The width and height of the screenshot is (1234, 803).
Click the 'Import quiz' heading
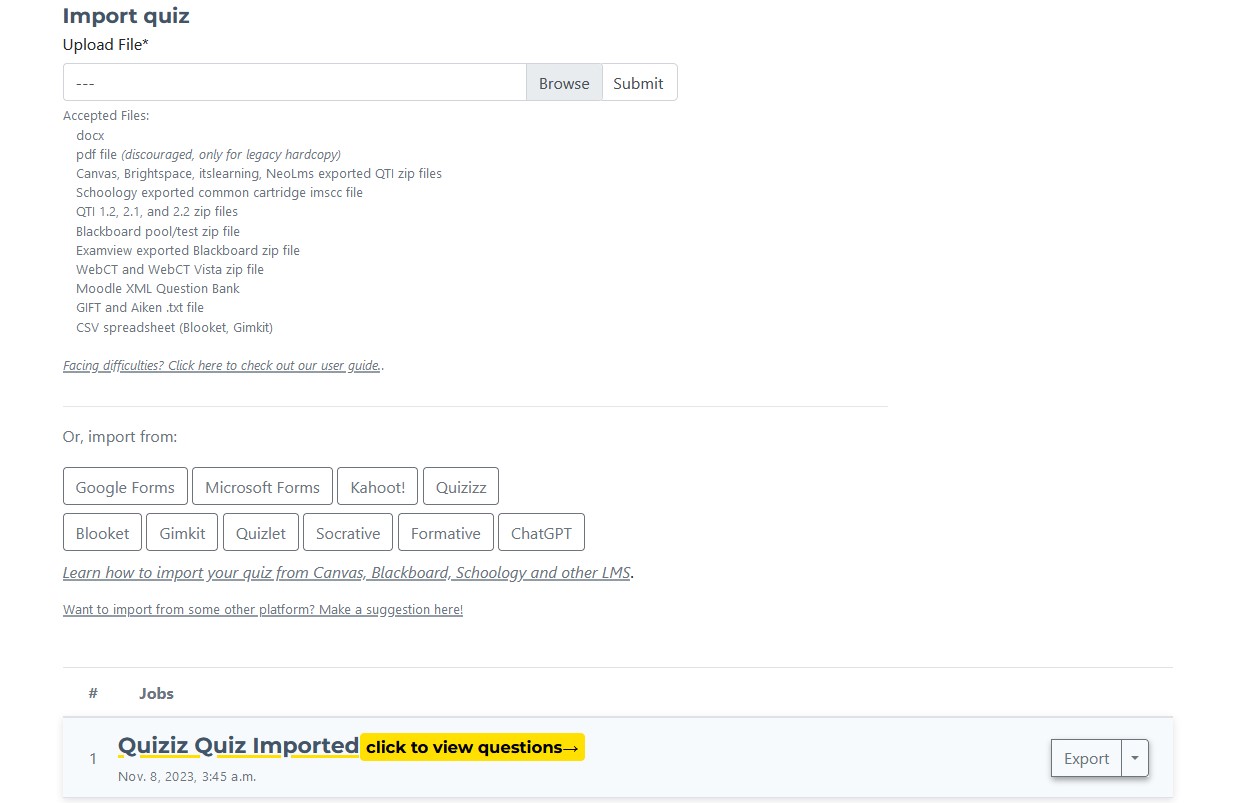[x=126, y=16]
